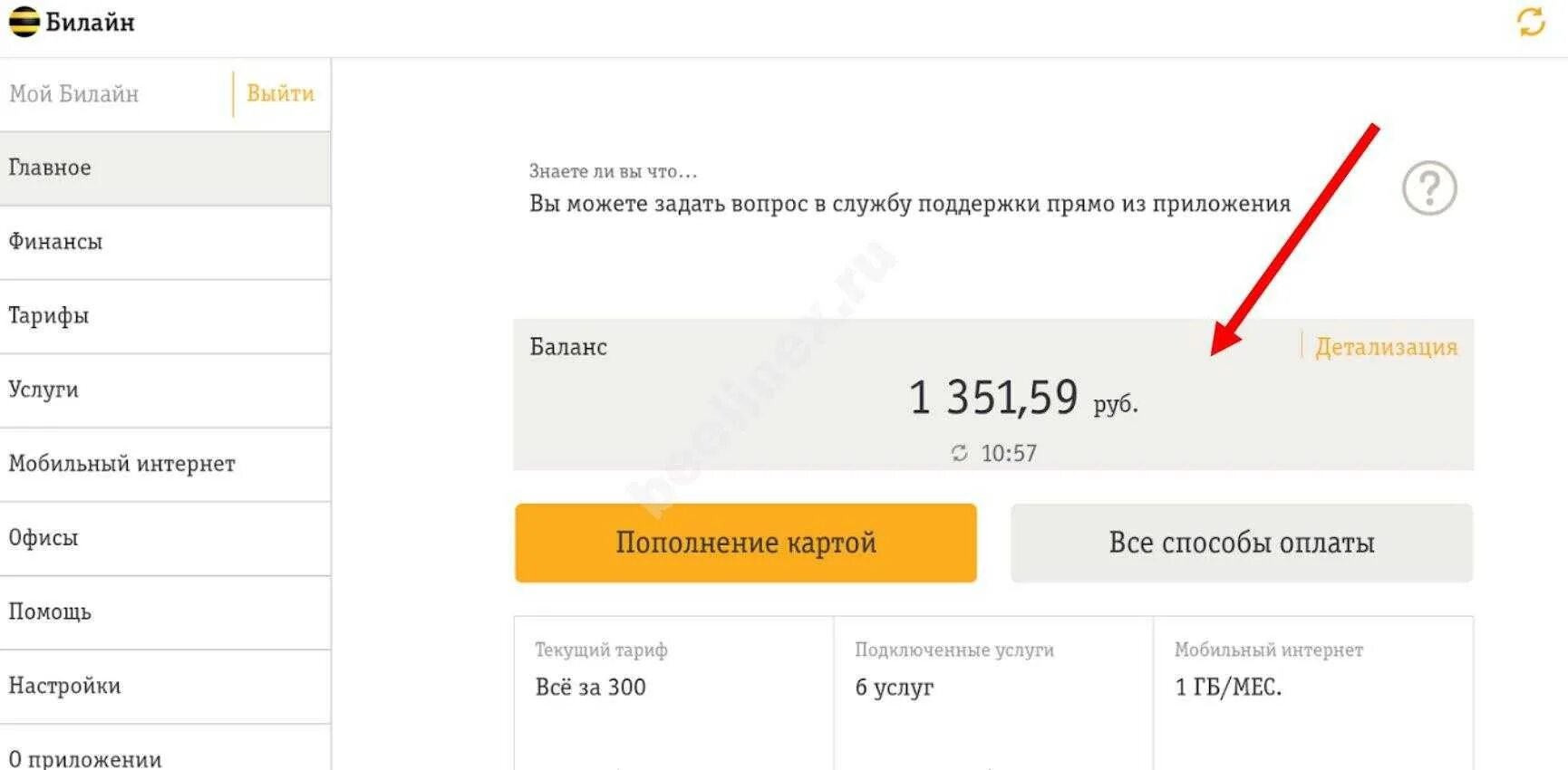The height and width of the screenshot is (770, 1568).
Task: Select Офисы in sidebar
Action: [x=165, y=539]
